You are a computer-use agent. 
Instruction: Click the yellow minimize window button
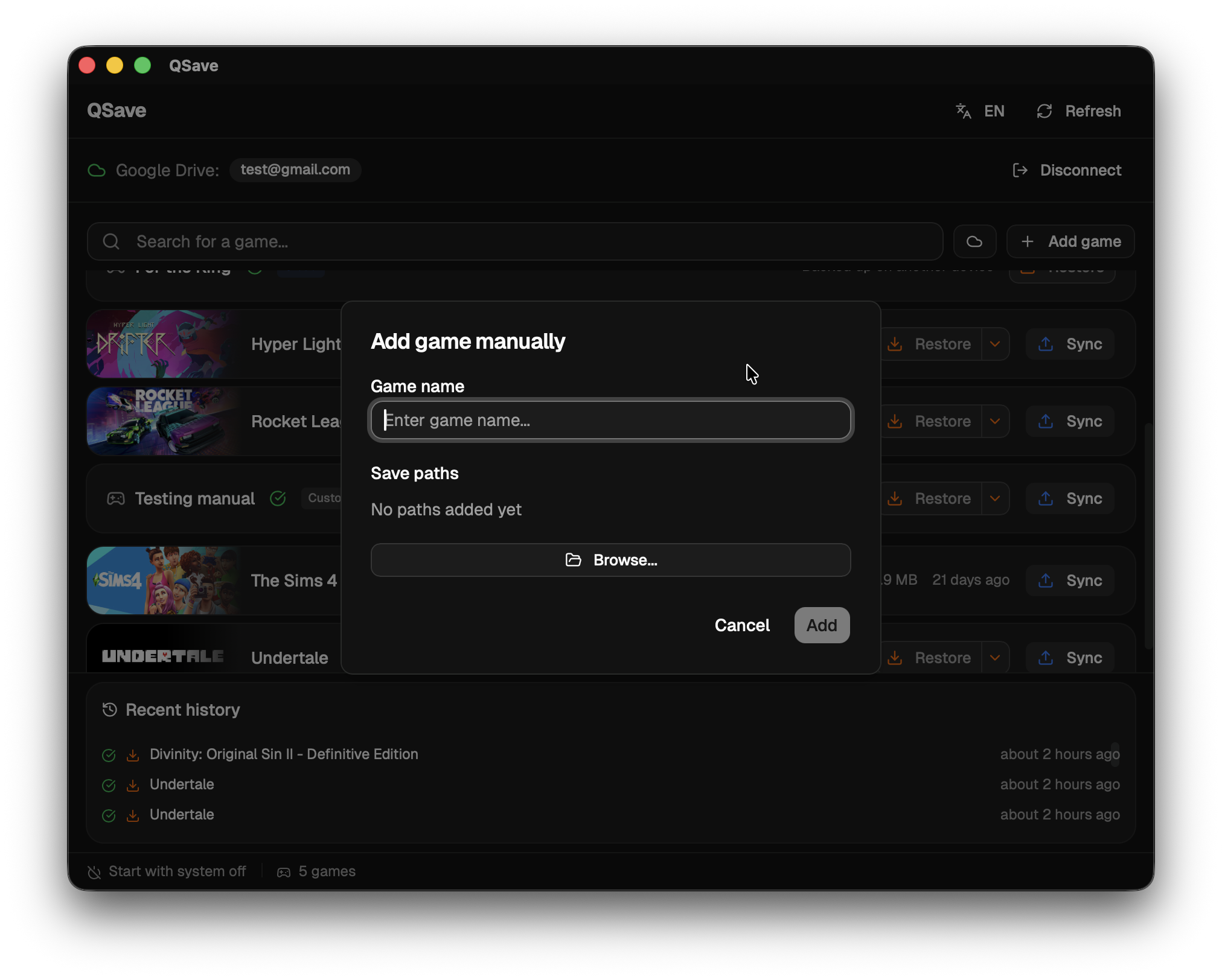(115, 65)
